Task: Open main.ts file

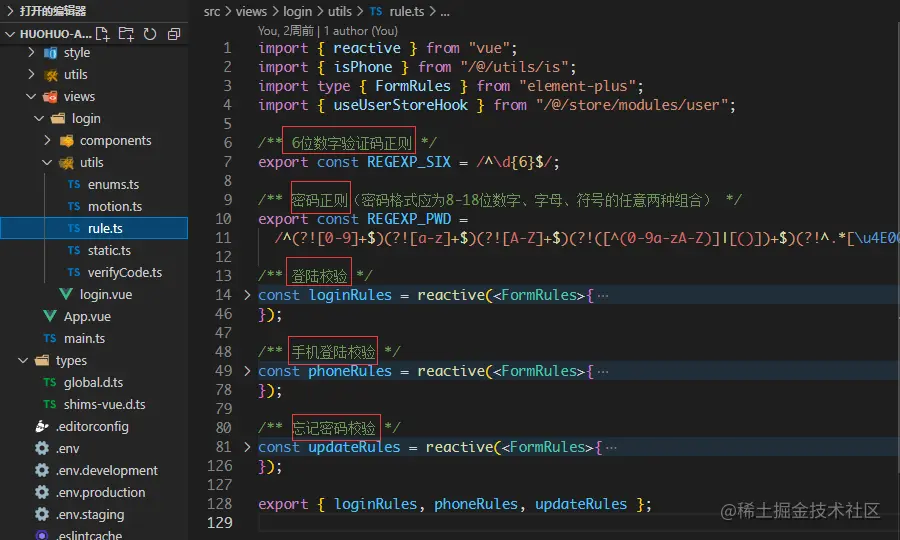Action: click(x=84, y=338)
